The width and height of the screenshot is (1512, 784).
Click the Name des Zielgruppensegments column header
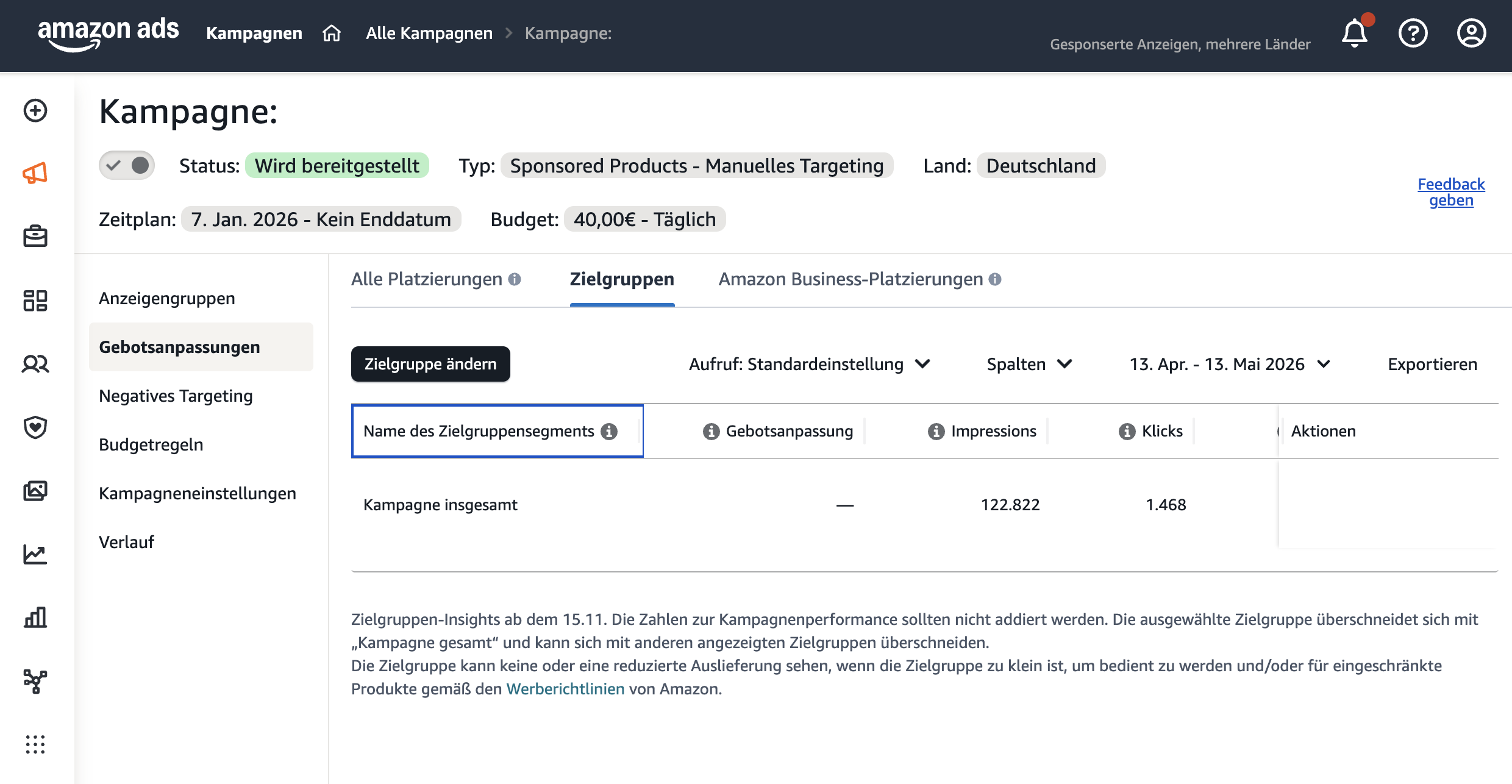click(497, 431)
